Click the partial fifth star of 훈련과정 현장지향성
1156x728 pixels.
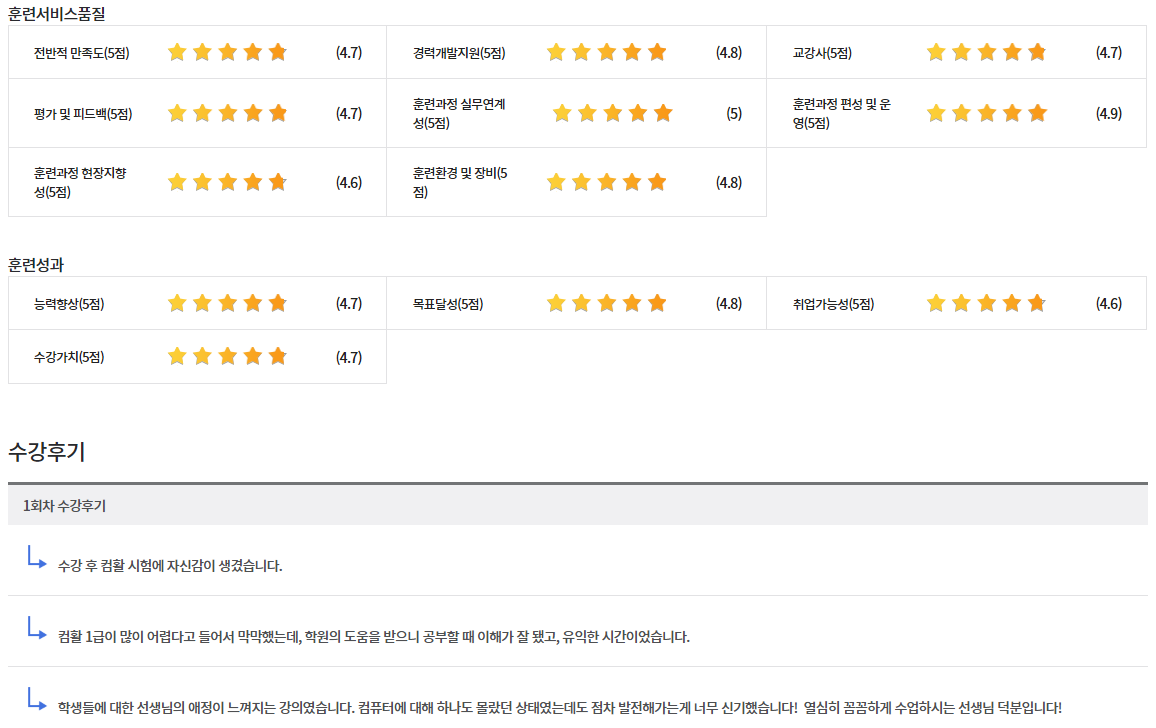pyautogui.click(x=278, y=183)
